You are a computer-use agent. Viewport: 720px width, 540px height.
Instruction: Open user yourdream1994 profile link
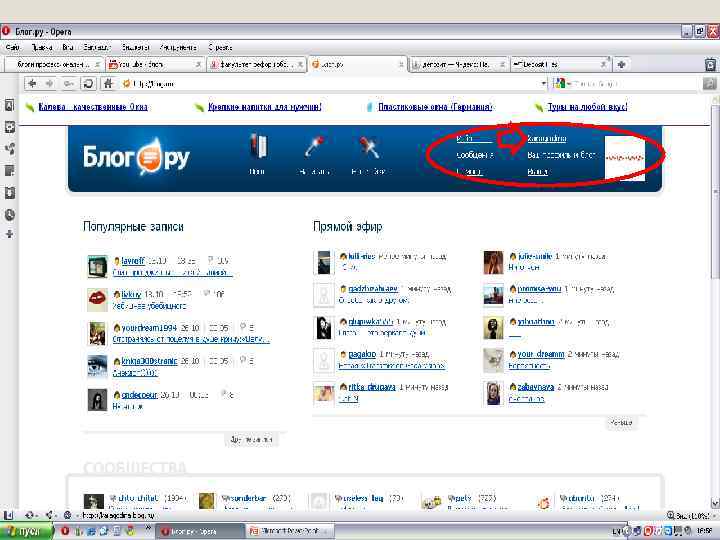click(149, 327)
